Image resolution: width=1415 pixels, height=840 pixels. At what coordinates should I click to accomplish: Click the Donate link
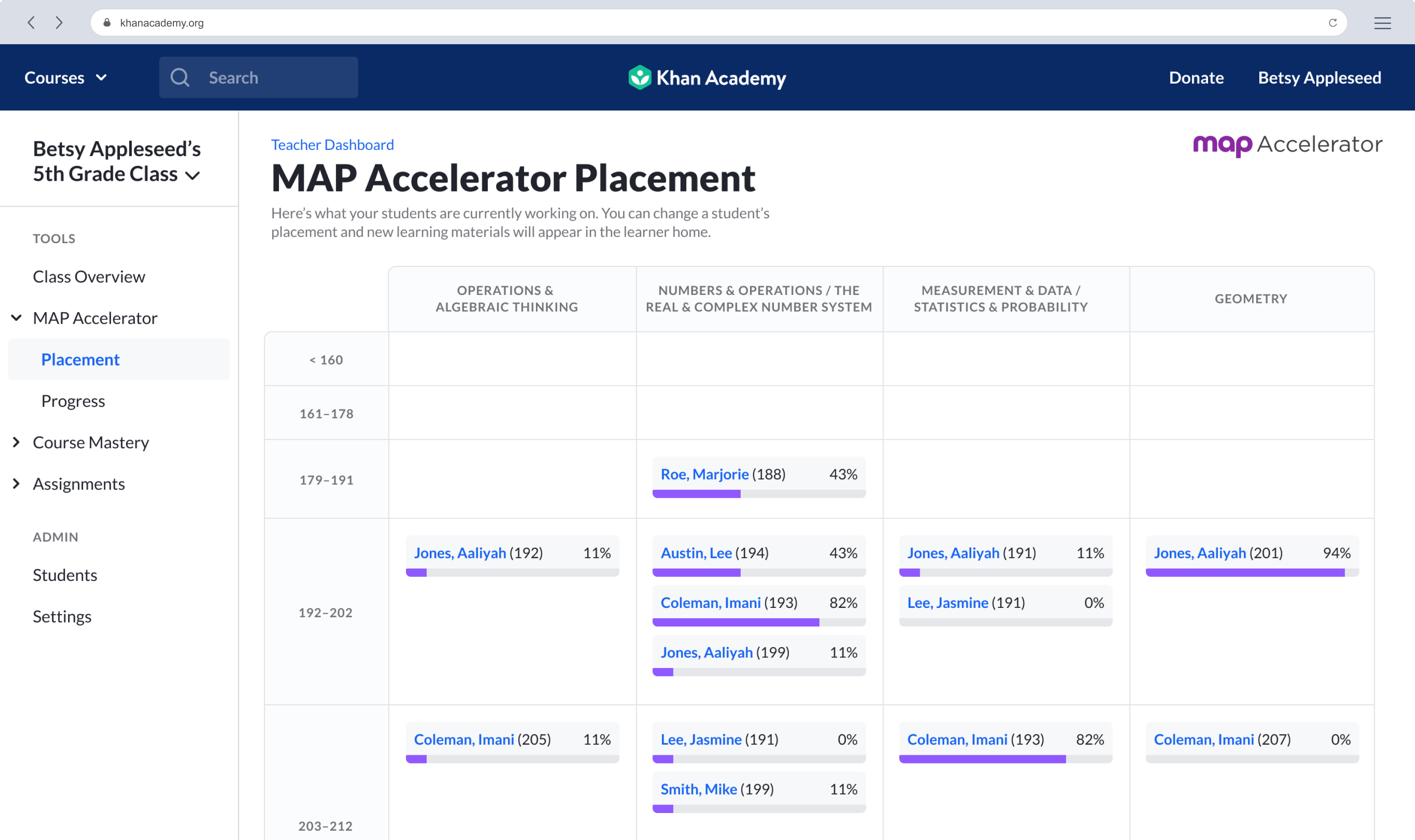(x=1196, y=77)
